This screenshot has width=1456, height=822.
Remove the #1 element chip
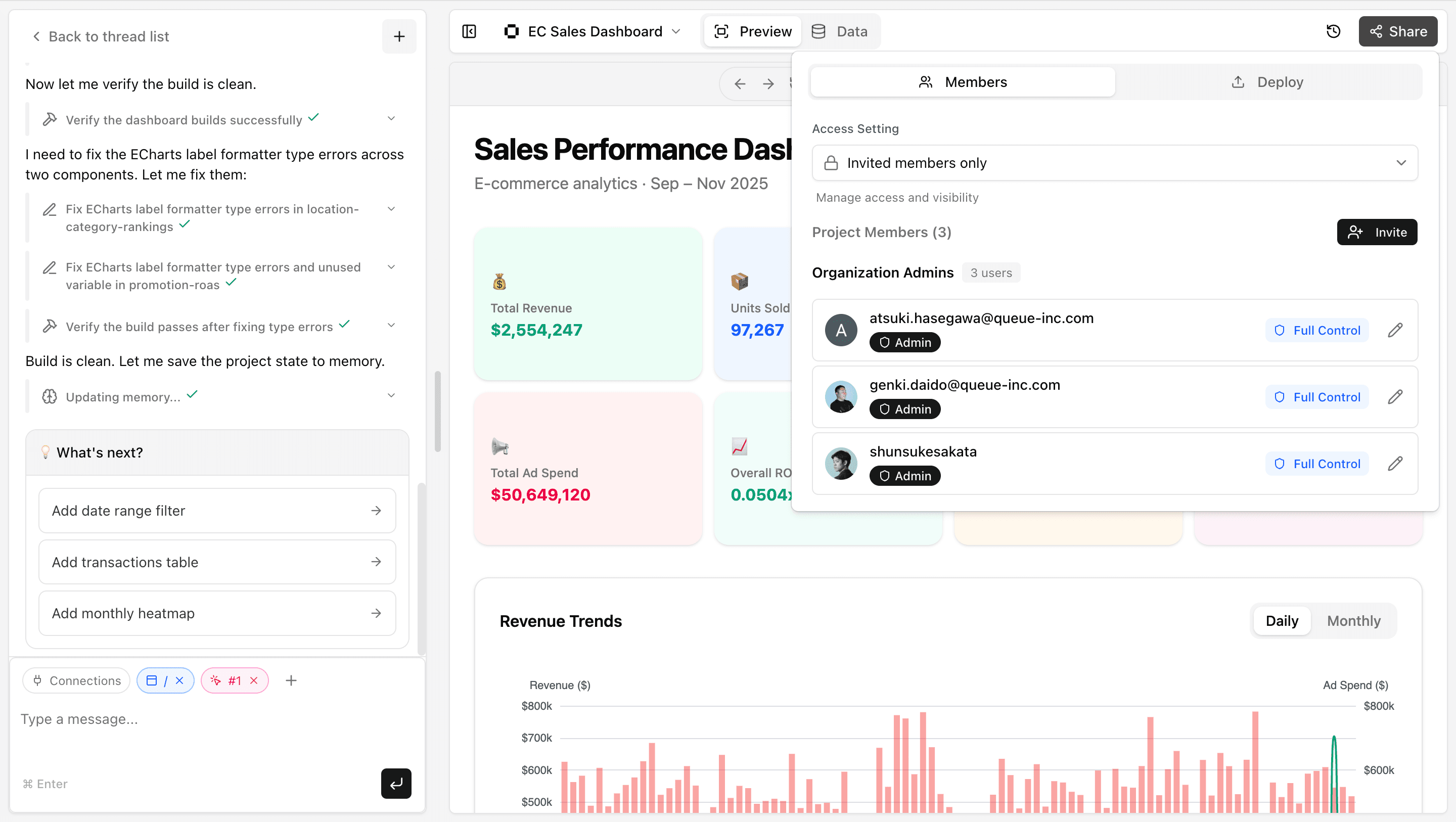point(254,680)
